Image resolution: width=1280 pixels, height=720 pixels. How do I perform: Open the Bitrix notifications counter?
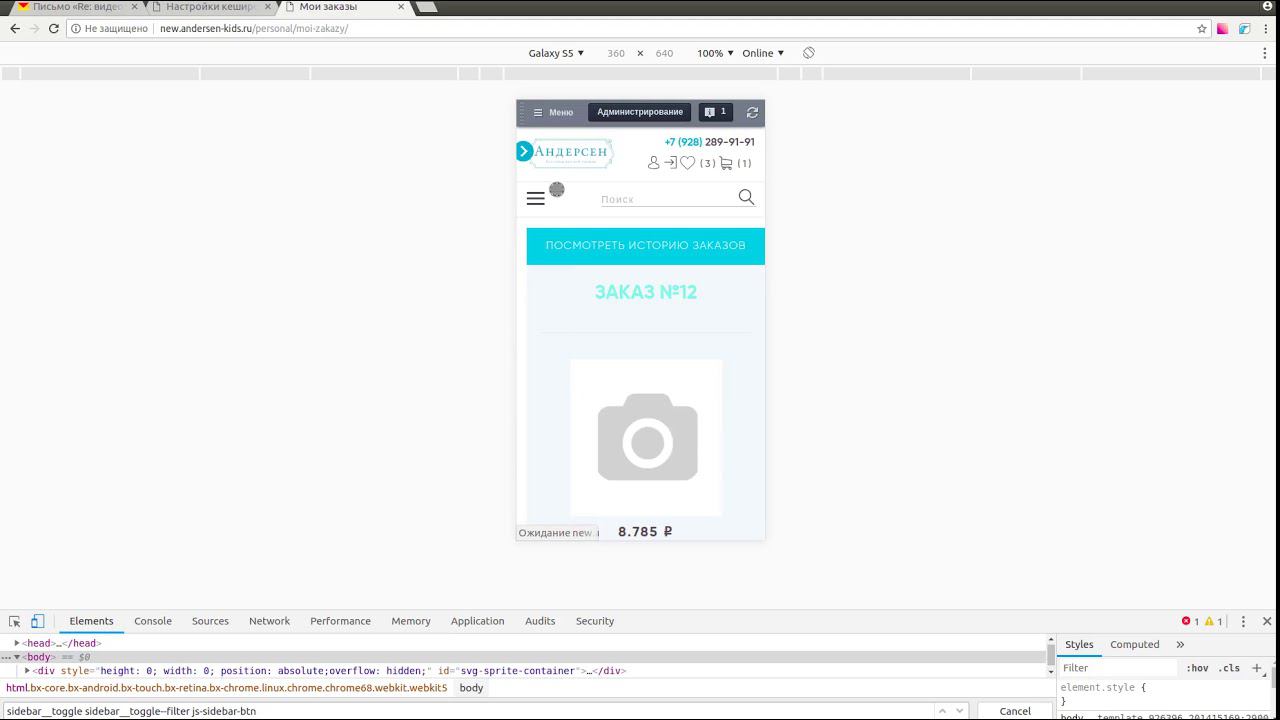coord(715,112)
